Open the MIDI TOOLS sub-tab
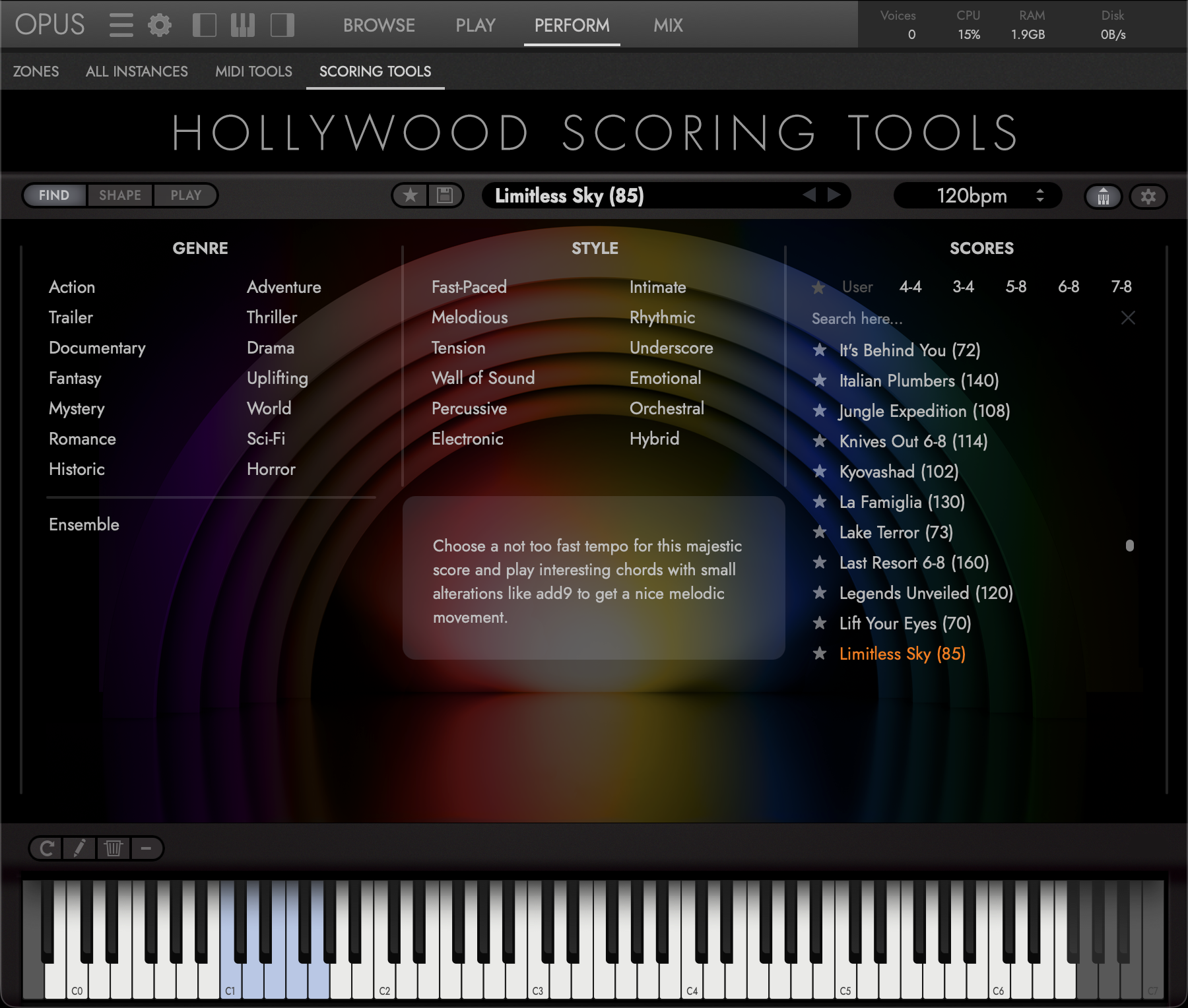The image size is (1188, 1008). click(x=253, y=71)
